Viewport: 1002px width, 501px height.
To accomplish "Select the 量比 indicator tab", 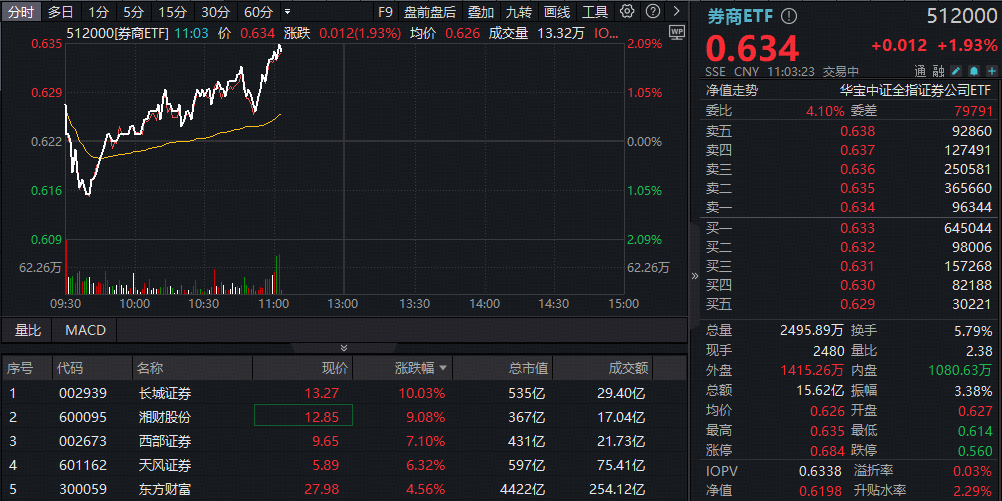I will 27,330.
